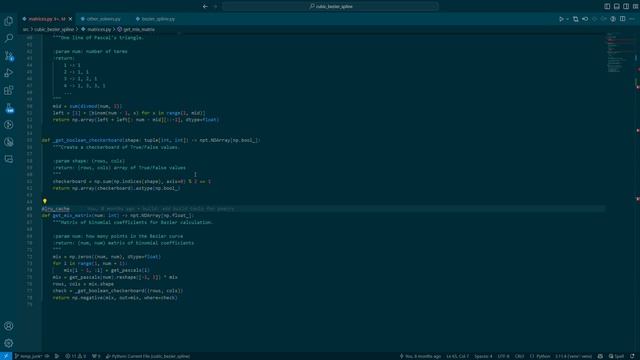The width and height of the screenshot is (640, 360).
Task: Click the open changes icon in editor toolbar
Action: point(576,19)
